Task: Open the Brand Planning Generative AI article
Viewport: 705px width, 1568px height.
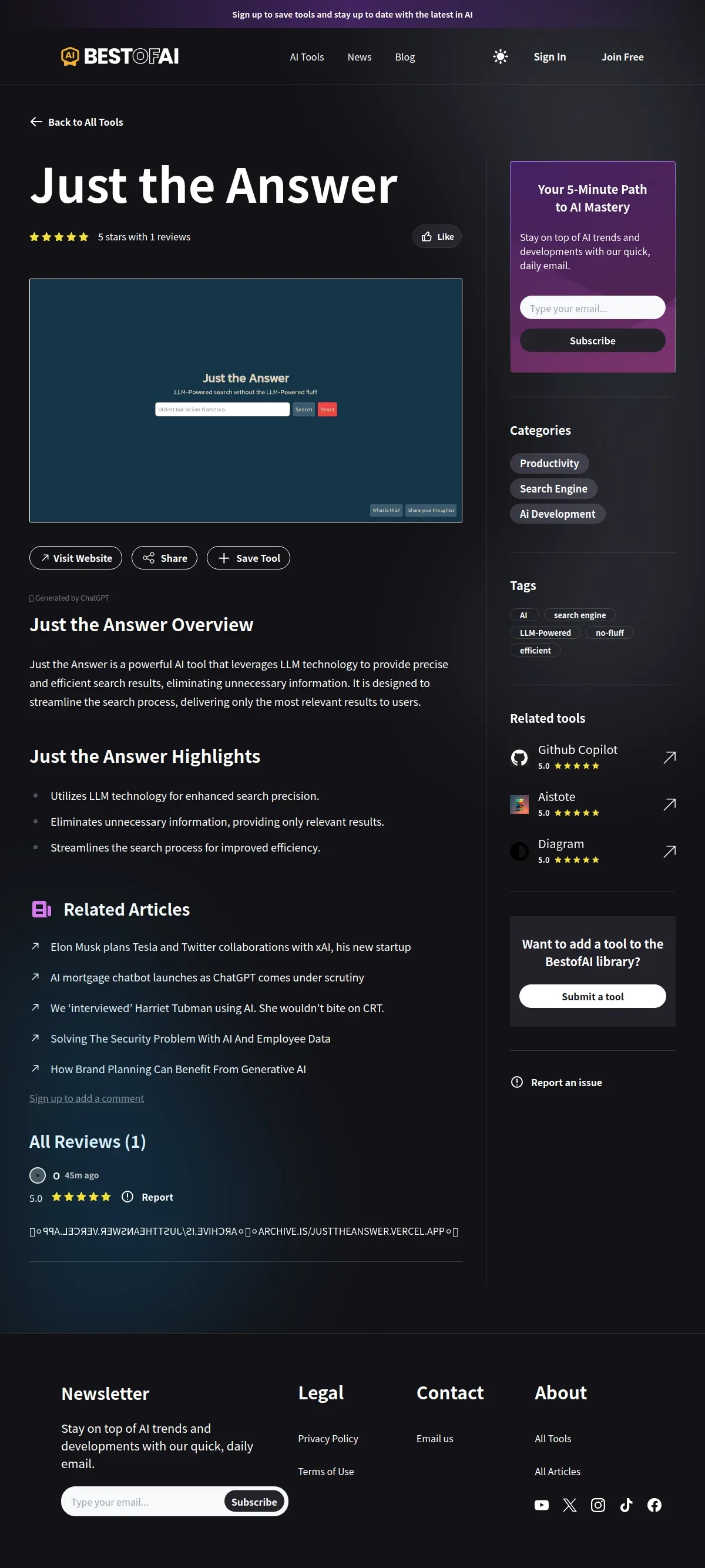Action: click(178, 1069)
